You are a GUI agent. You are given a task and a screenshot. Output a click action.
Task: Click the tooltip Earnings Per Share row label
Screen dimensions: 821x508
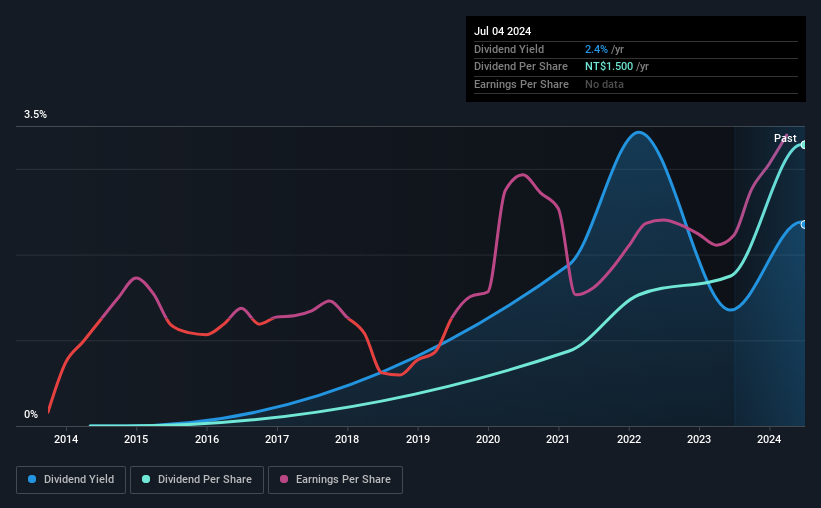click(522, 84)
